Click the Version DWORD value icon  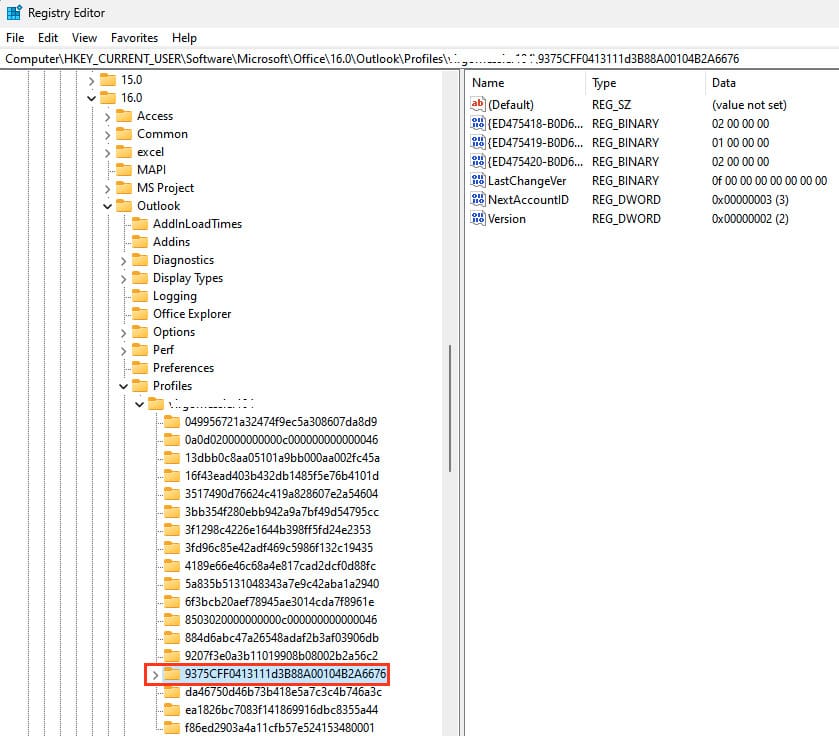[x=477, y=218]
